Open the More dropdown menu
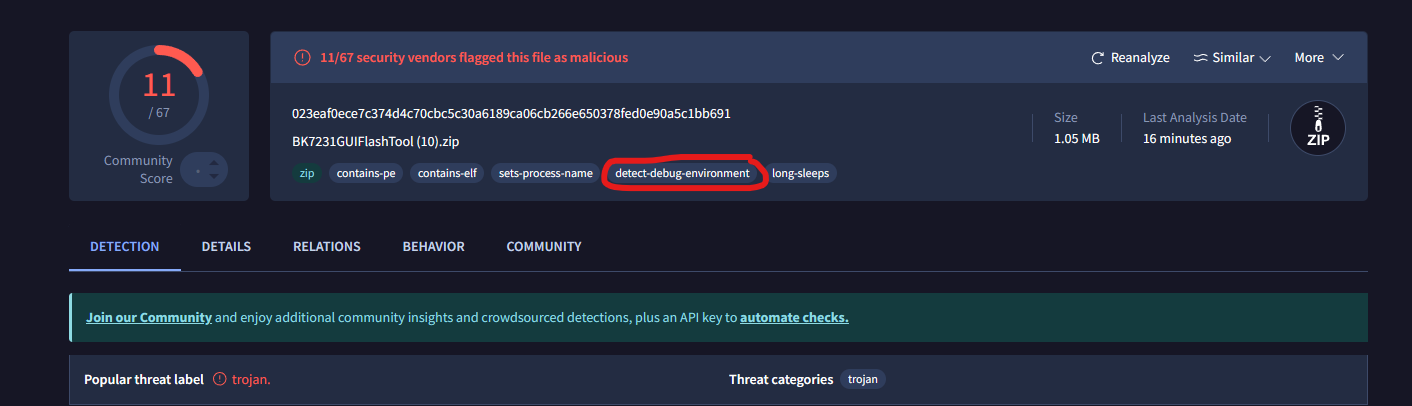1412x406 pixels. pos(1319,58)
